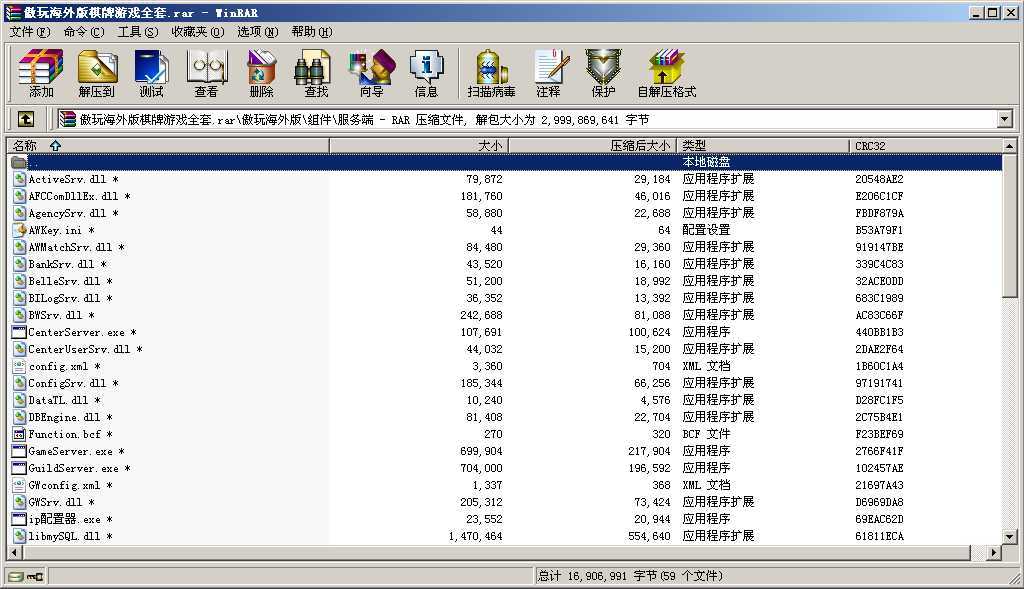Click the Protect (保护) shield icon
1024x589 pixels.
point(603,74)
